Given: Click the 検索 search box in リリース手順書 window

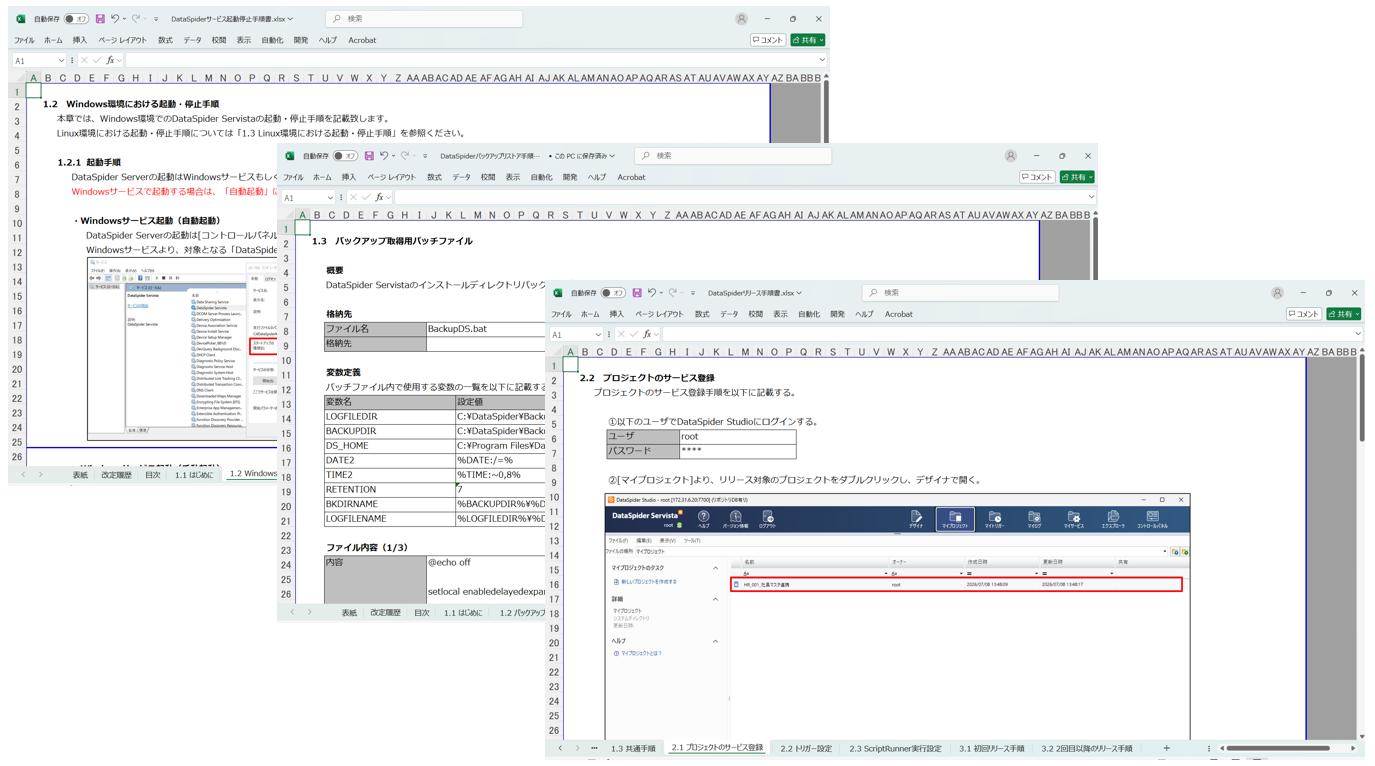Looking at the screenshot, I should (960, 293).
